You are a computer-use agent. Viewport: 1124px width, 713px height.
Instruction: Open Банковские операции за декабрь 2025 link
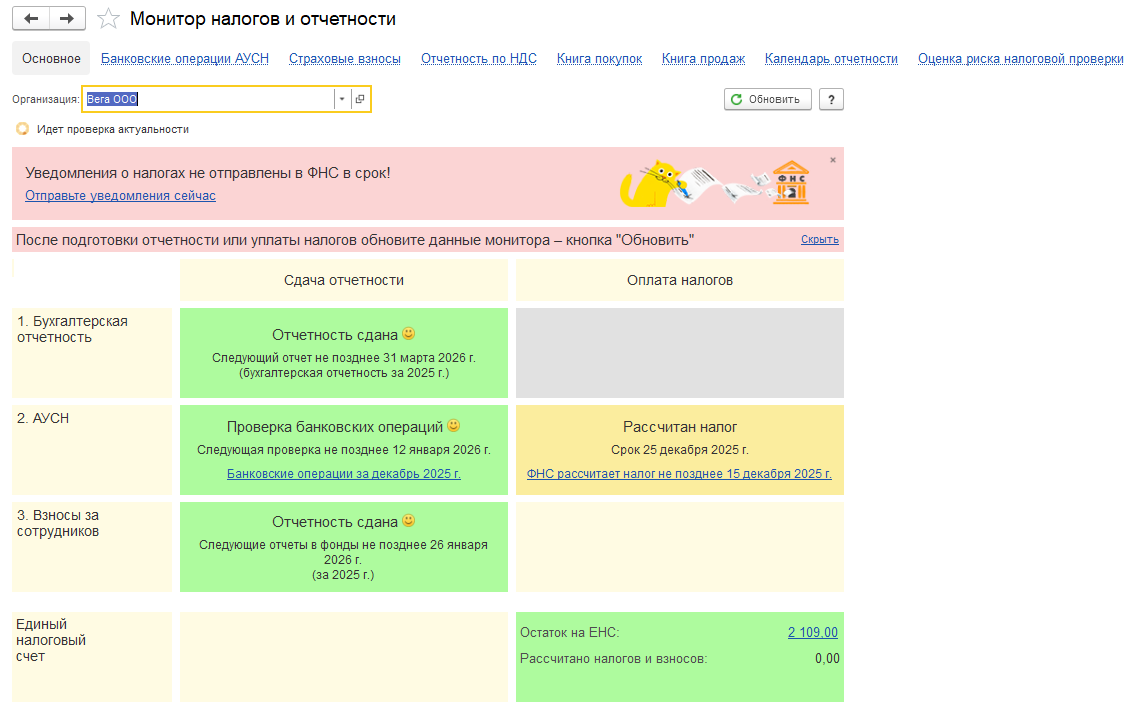(343, 473)
